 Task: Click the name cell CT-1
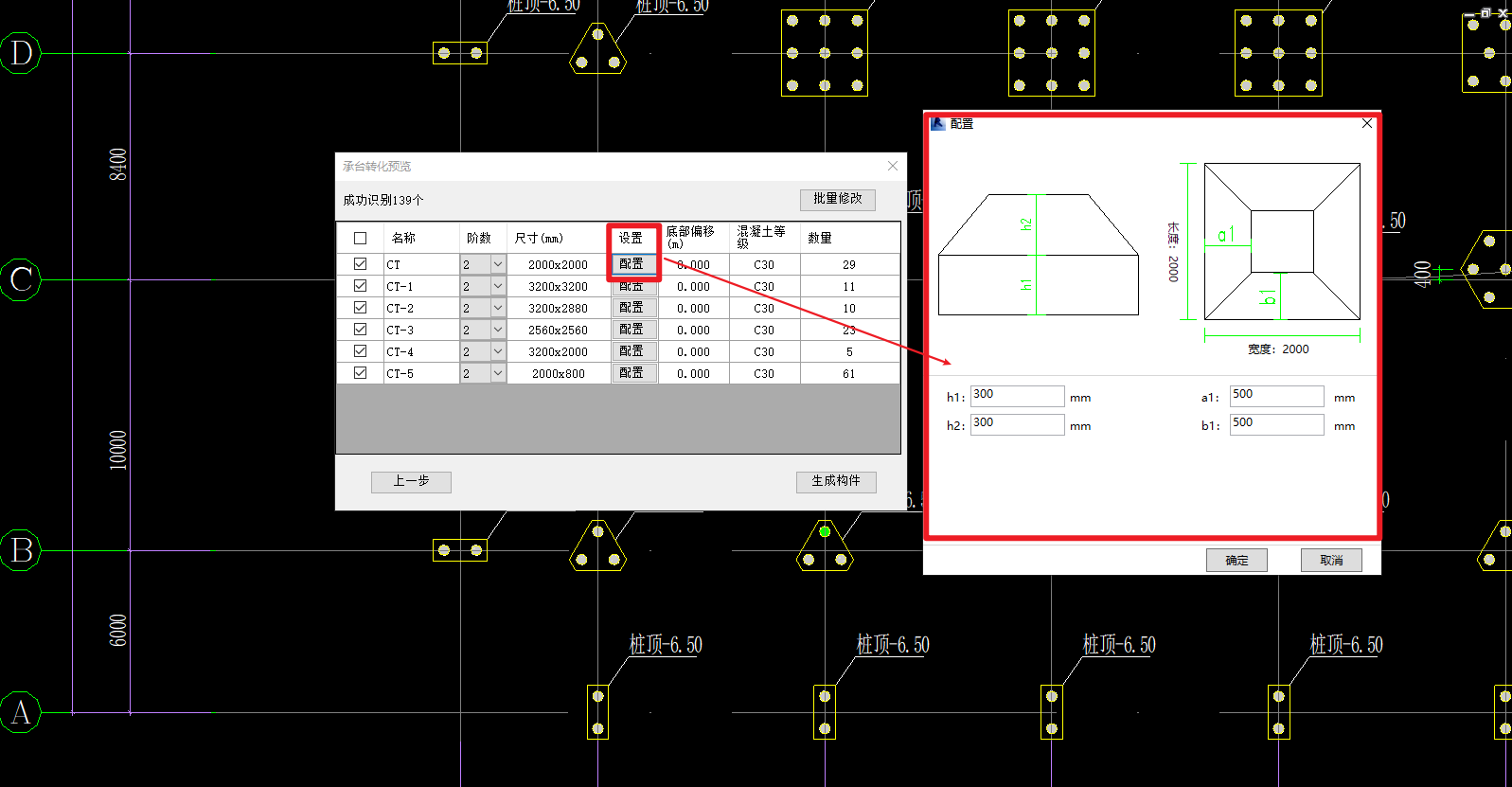pyautogui.click(x=420, y=287)
